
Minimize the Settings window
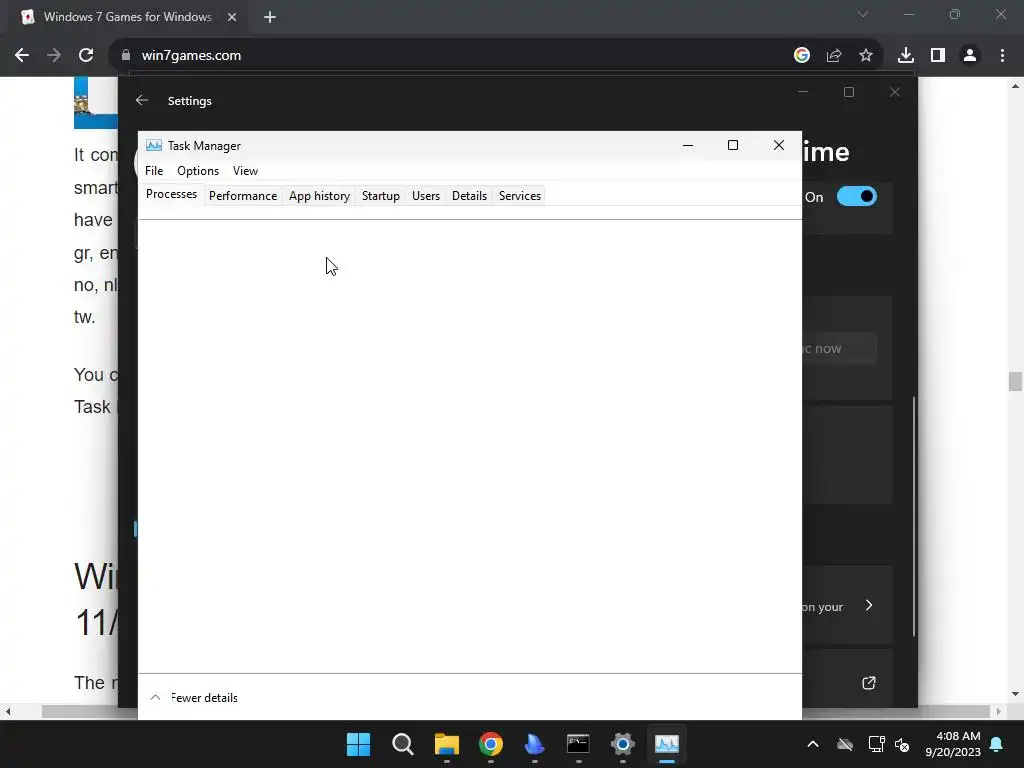coord(803,92)
